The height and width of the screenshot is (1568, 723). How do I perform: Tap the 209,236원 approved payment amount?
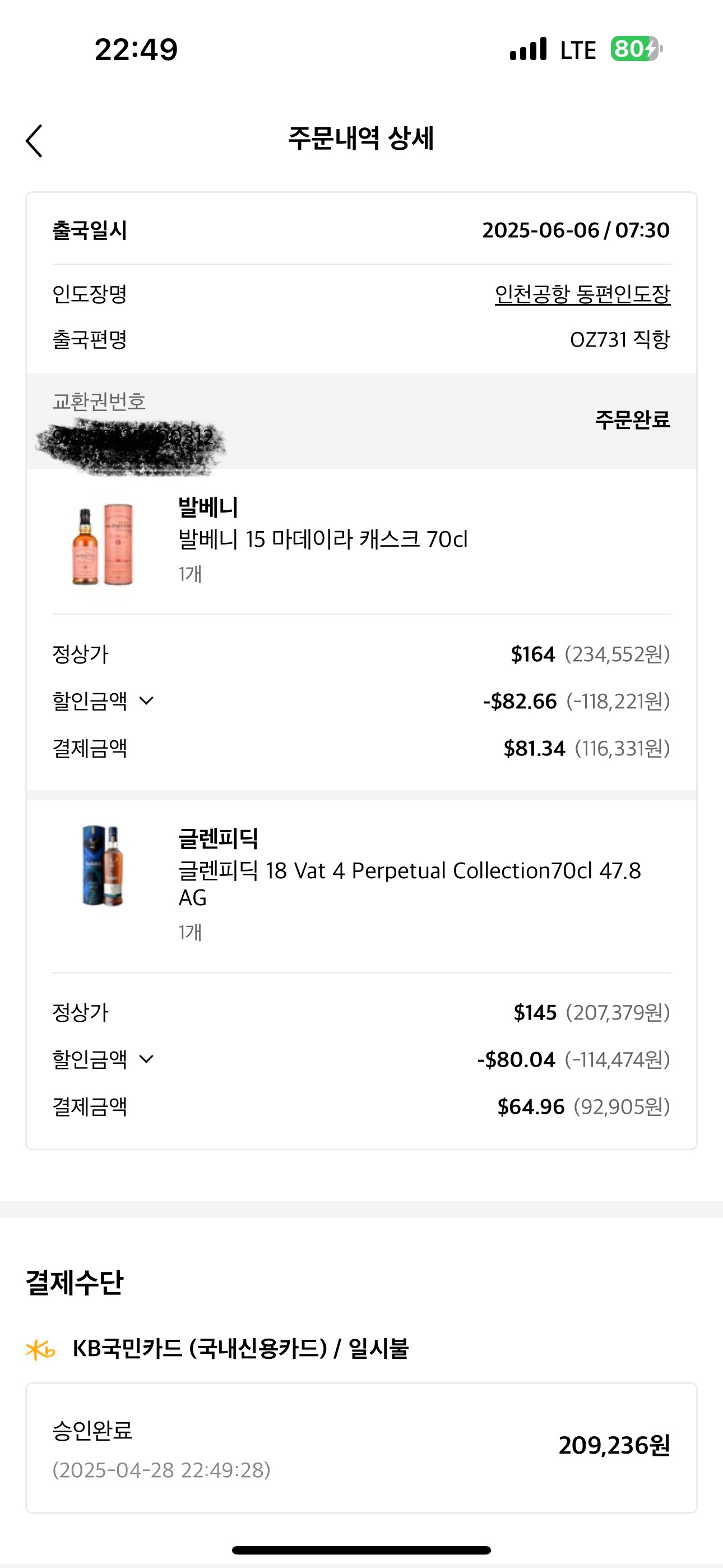coord(614,1446)
